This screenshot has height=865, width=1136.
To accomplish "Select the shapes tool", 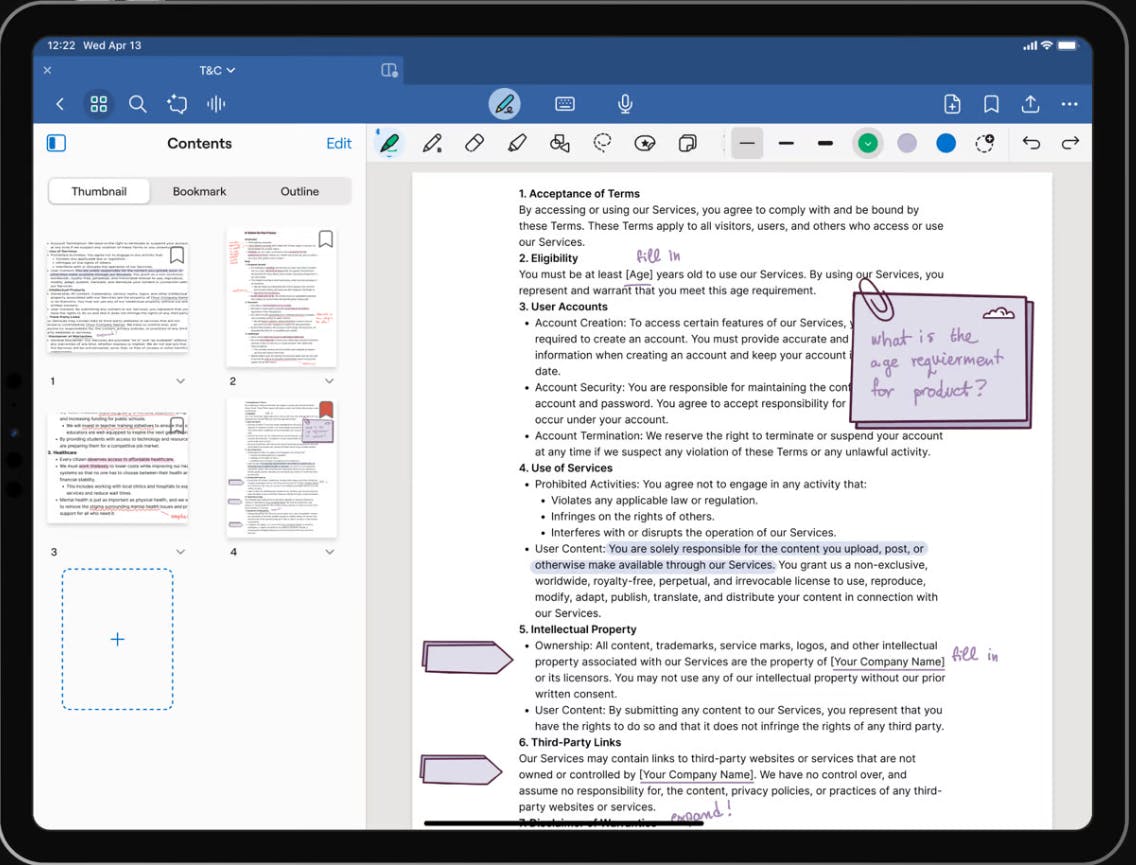I will pos(559,143).
